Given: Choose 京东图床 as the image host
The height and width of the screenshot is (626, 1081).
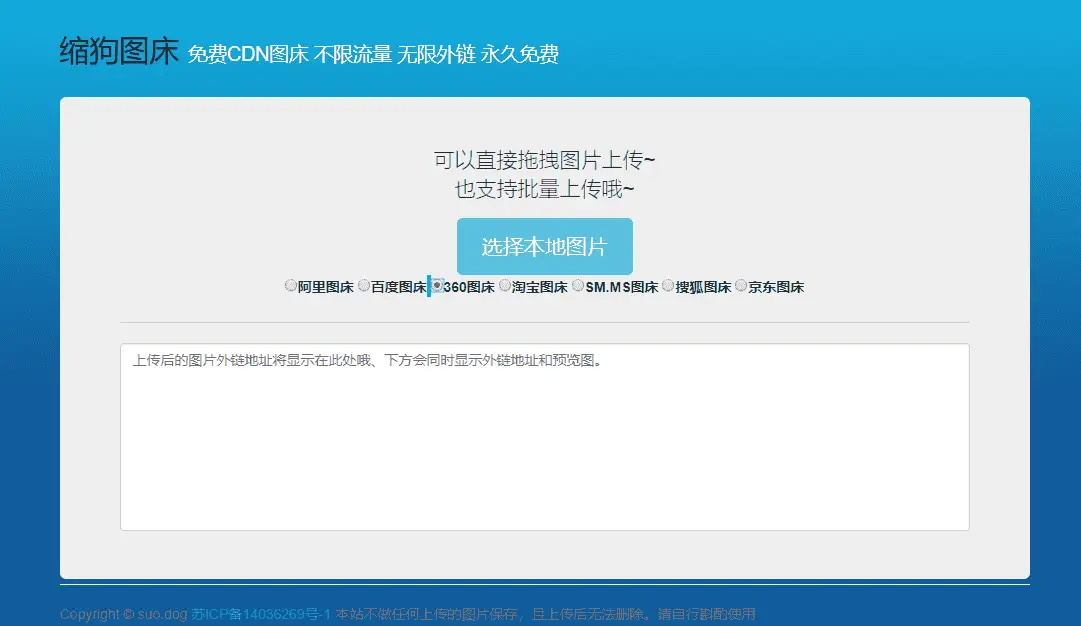Looking at the screenshot, I should (739, 286).
